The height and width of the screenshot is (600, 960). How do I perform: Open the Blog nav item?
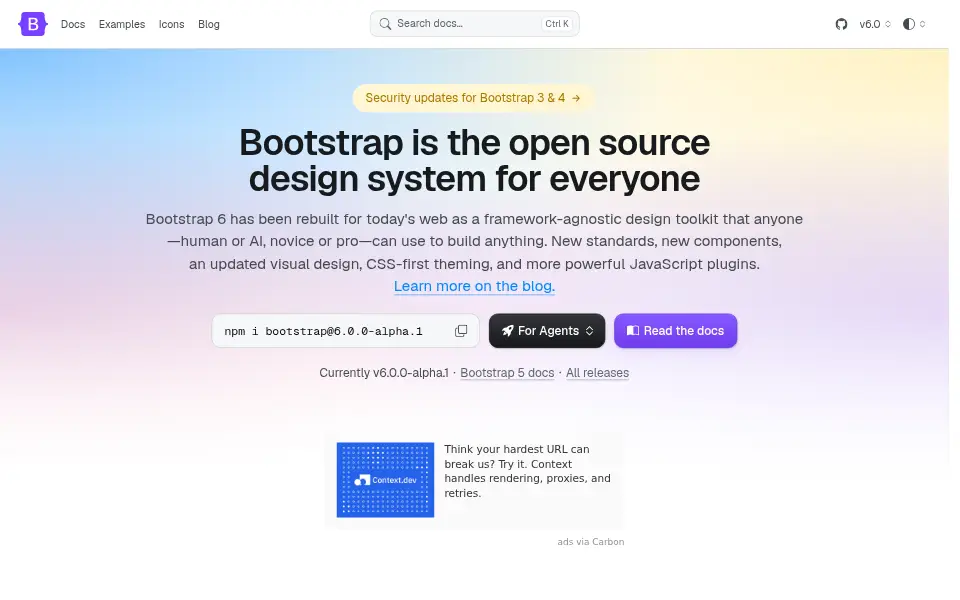click(209, 24)
